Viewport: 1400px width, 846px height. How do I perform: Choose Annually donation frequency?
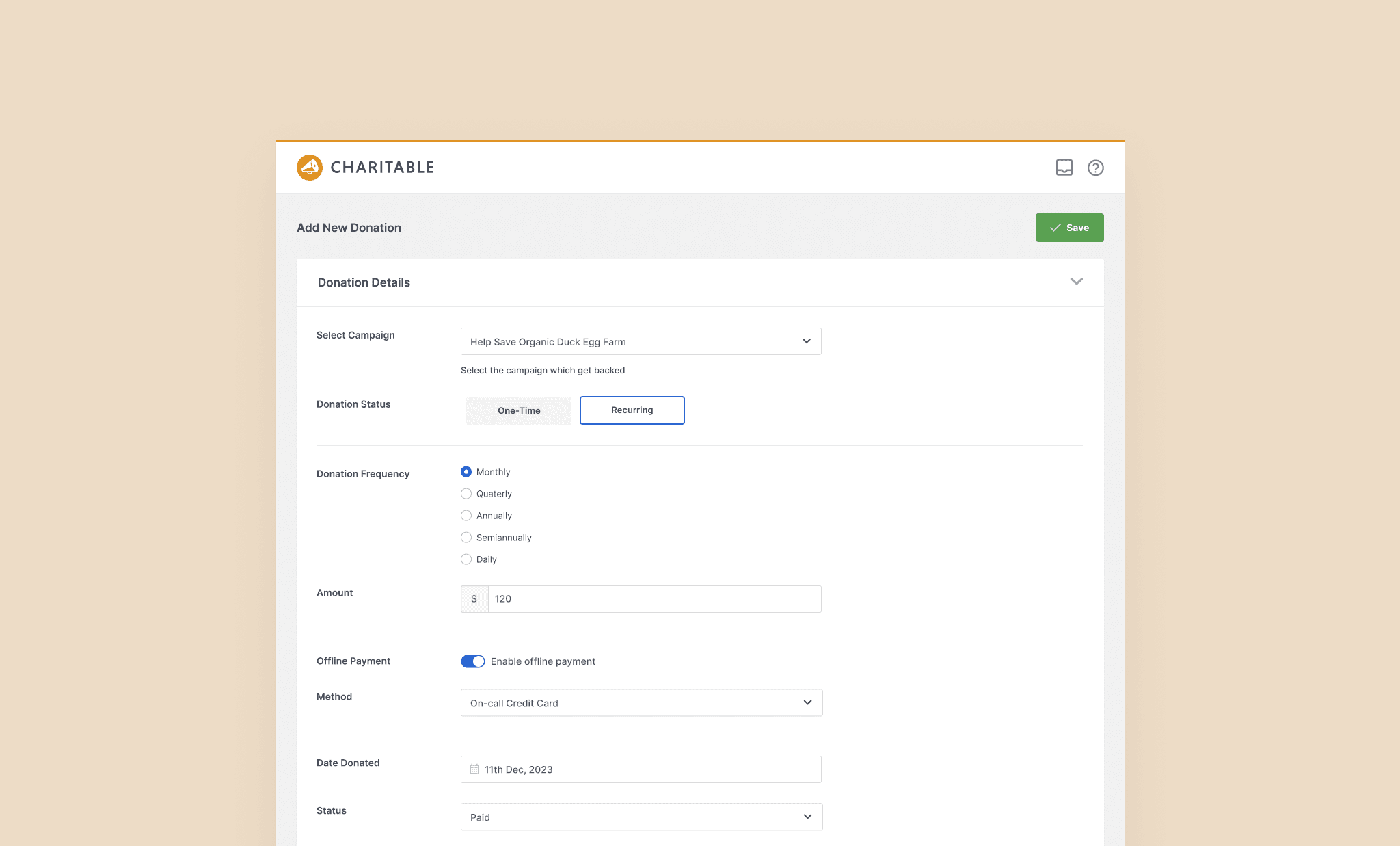click(466, 516)
